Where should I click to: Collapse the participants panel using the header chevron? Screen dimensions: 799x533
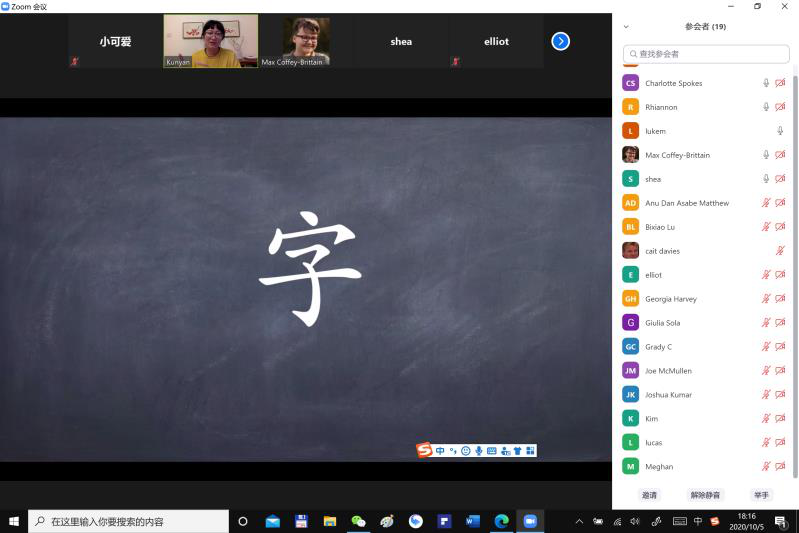626,27
